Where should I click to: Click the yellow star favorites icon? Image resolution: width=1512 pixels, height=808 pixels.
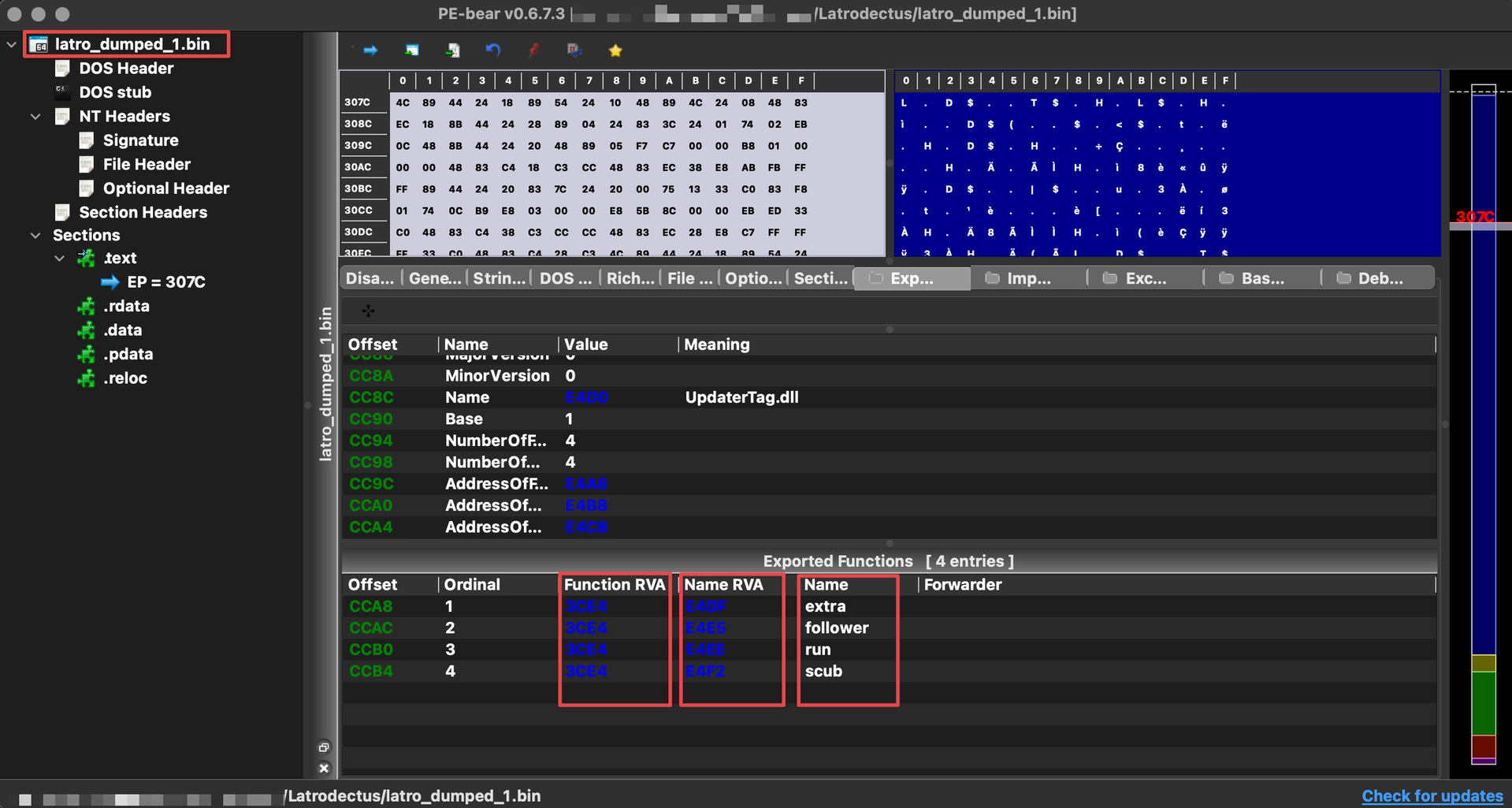[x=615, y=50]
